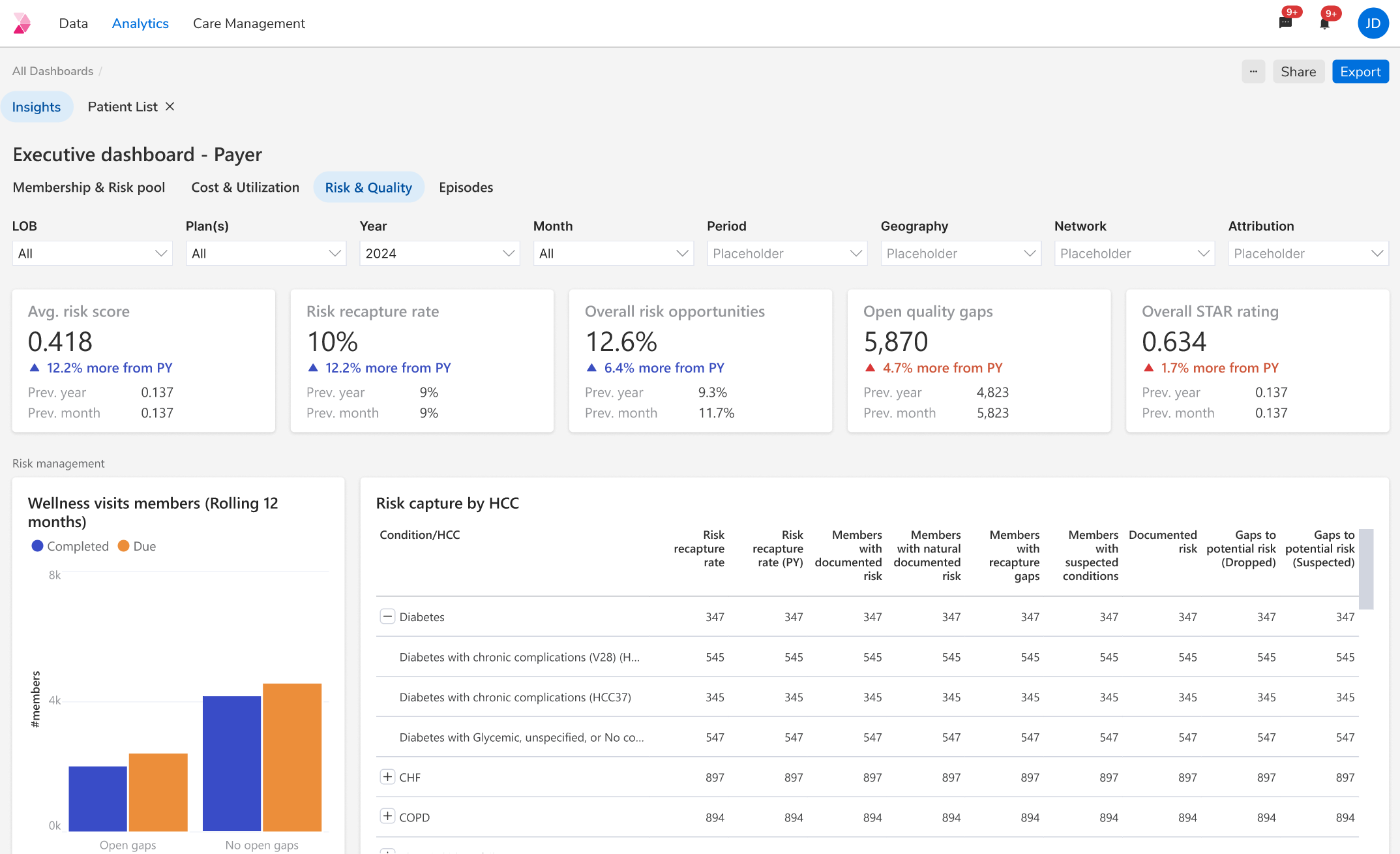The width and height of the screenshot is (1400, 854).
Task: Open the more options ellipsis button
Action: pos(1253,72)
